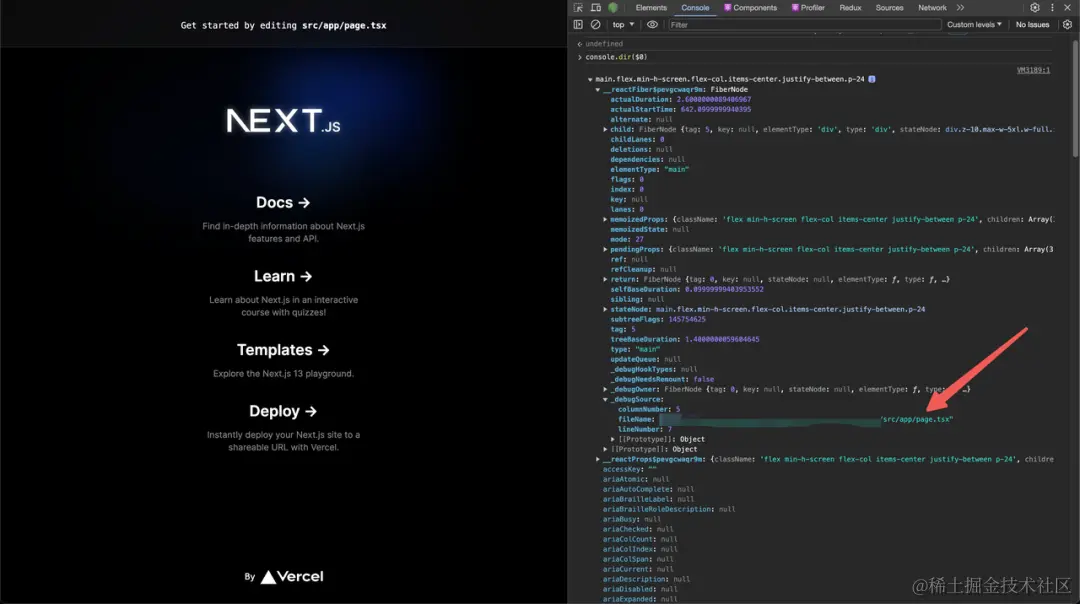1080x604 pixels.
Task: Open the Custom levels dropdown
Action: tap(974, 24)
